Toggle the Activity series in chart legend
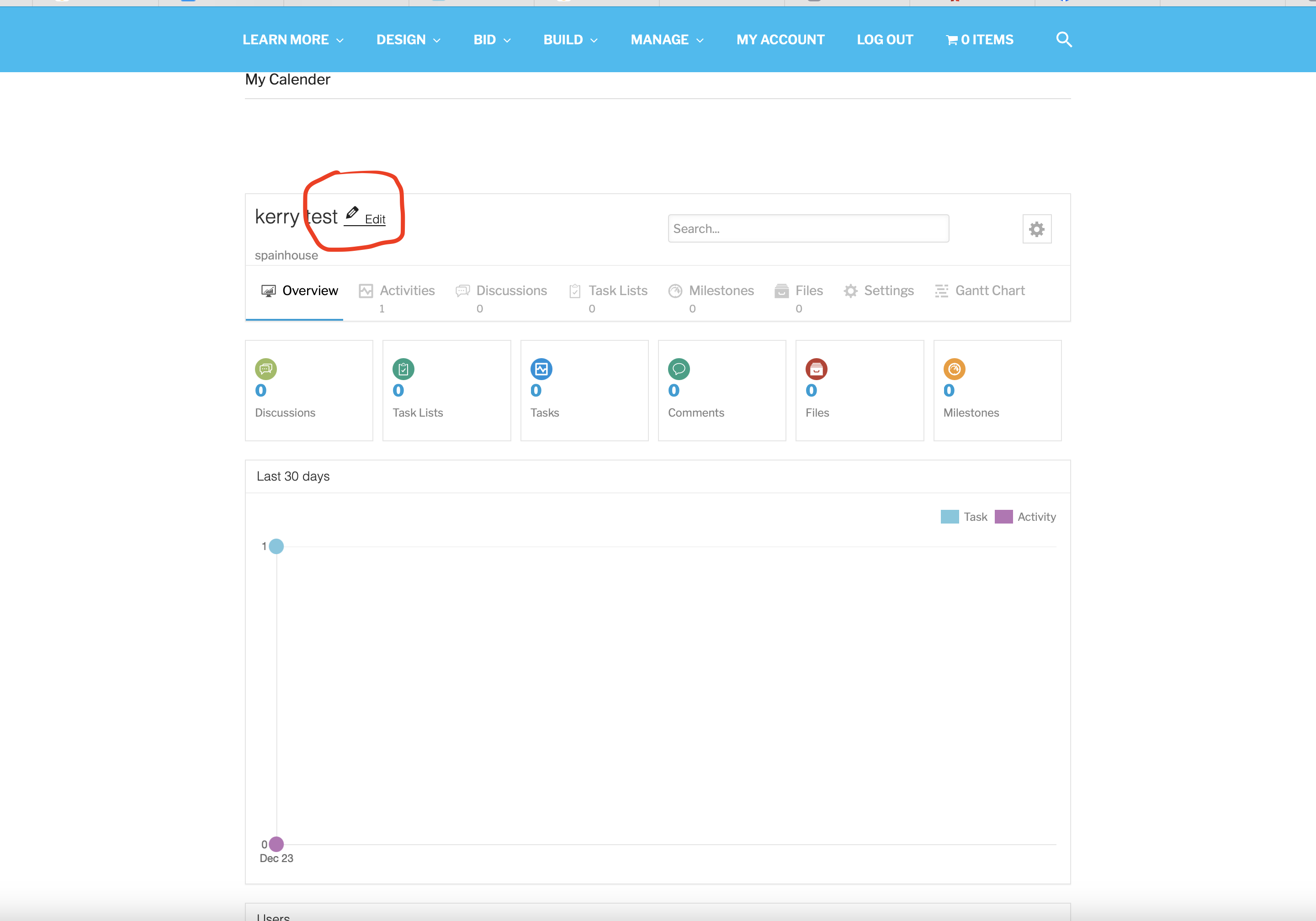 [x=1025, y=516]
